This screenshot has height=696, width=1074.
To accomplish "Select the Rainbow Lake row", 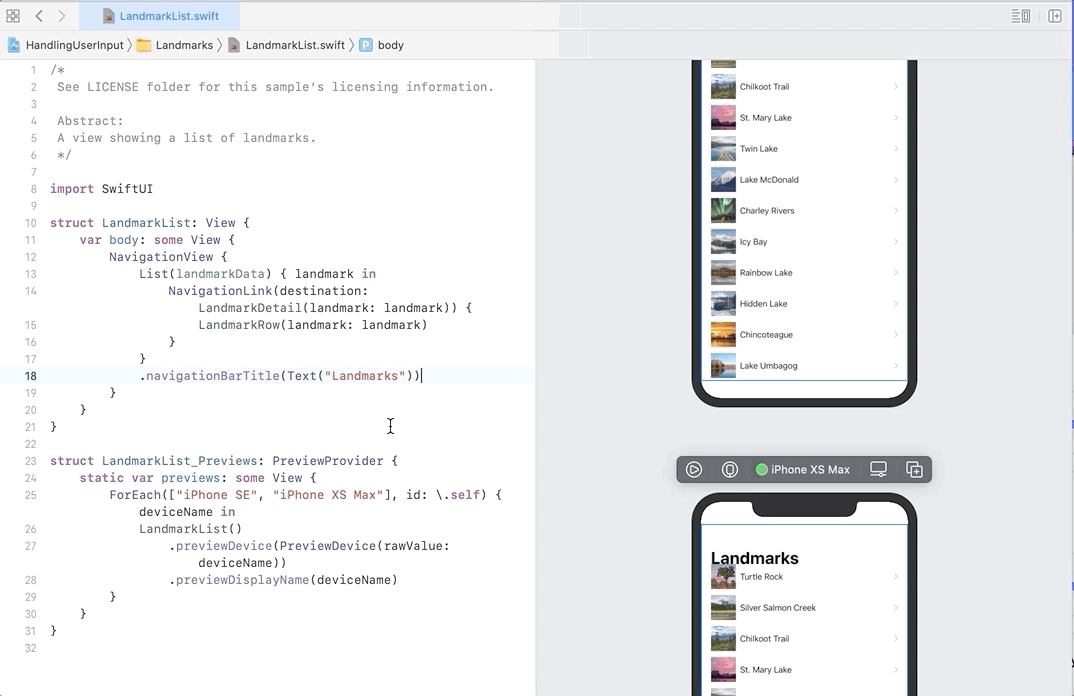I will pyautogui.click(x=804, y=273).
